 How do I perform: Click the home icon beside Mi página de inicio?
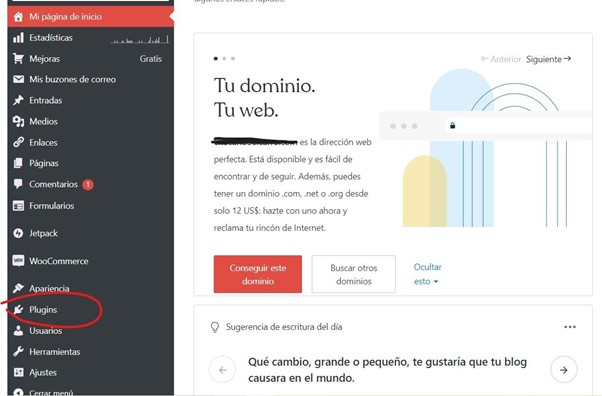coord(18,17)
